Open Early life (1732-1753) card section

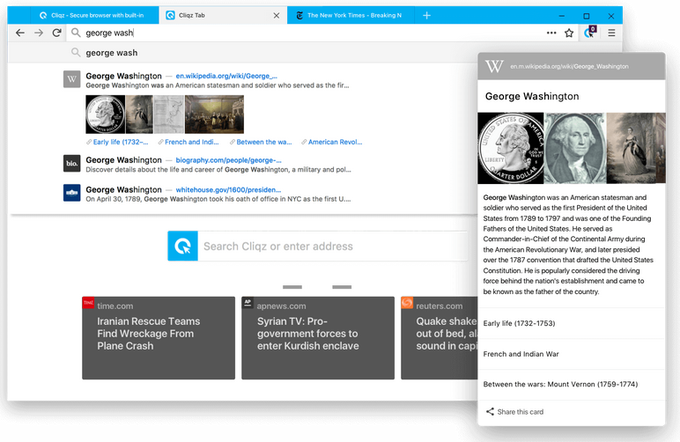pyautogui.click(x=571, y=323)
